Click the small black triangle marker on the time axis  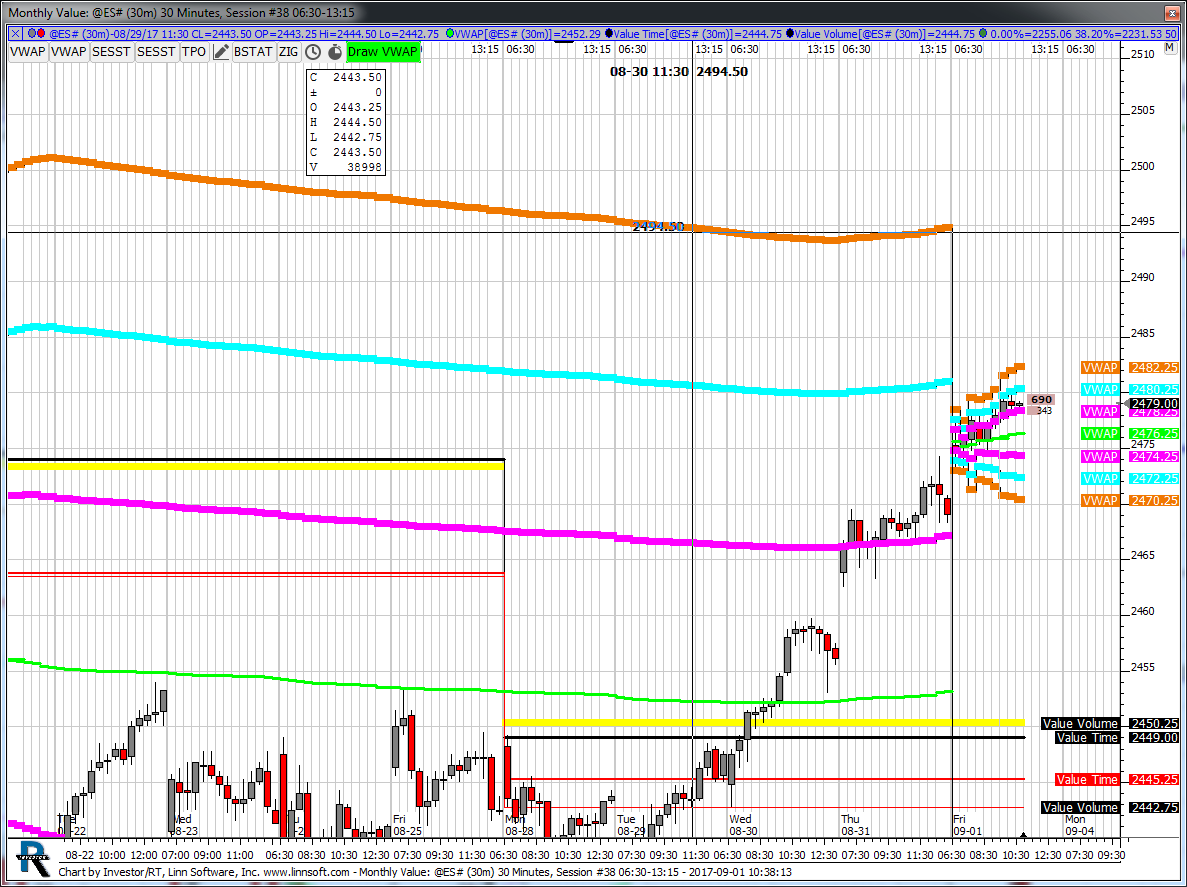click(1023, 836)
